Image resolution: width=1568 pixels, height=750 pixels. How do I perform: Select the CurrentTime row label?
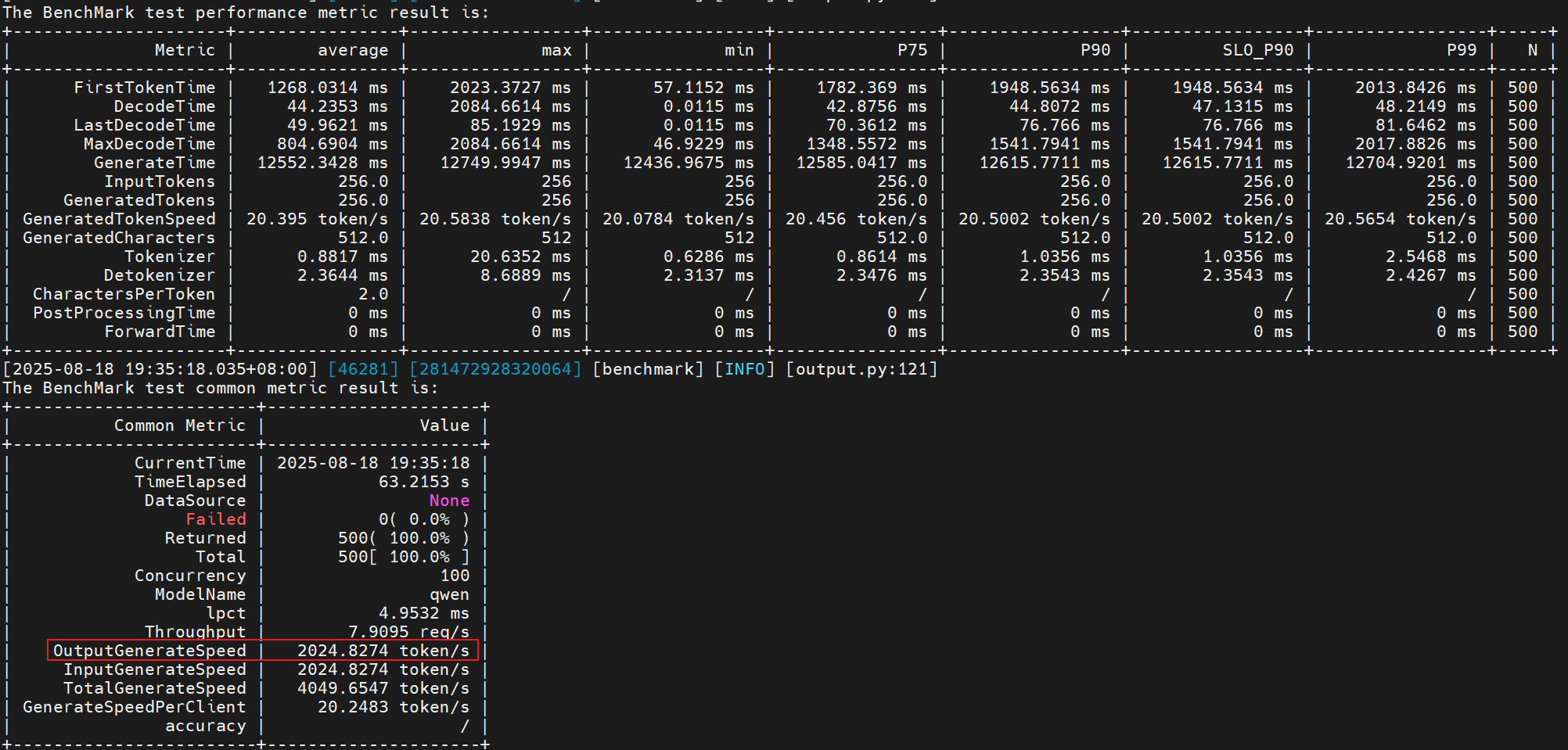(190, 463)
